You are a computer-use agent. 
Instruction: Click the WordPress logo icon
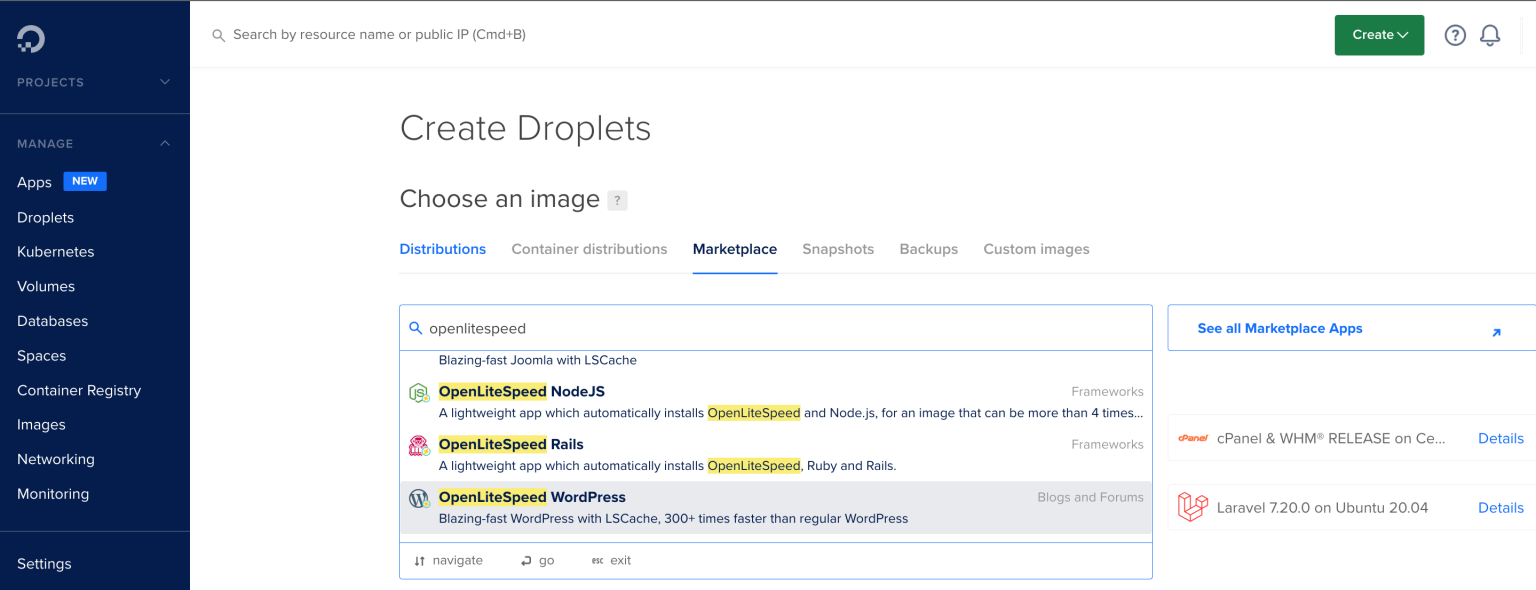click(x=419, y=498)
